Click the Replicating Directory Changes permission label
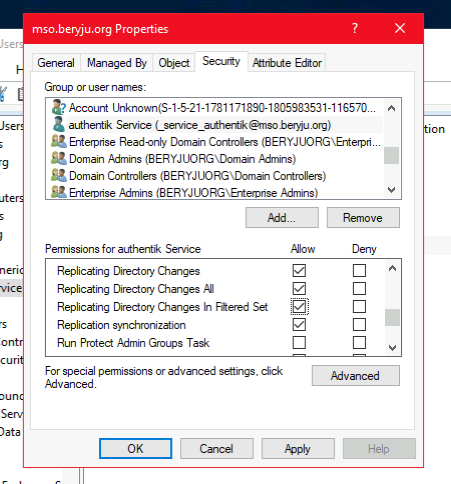 coord(128,271)
